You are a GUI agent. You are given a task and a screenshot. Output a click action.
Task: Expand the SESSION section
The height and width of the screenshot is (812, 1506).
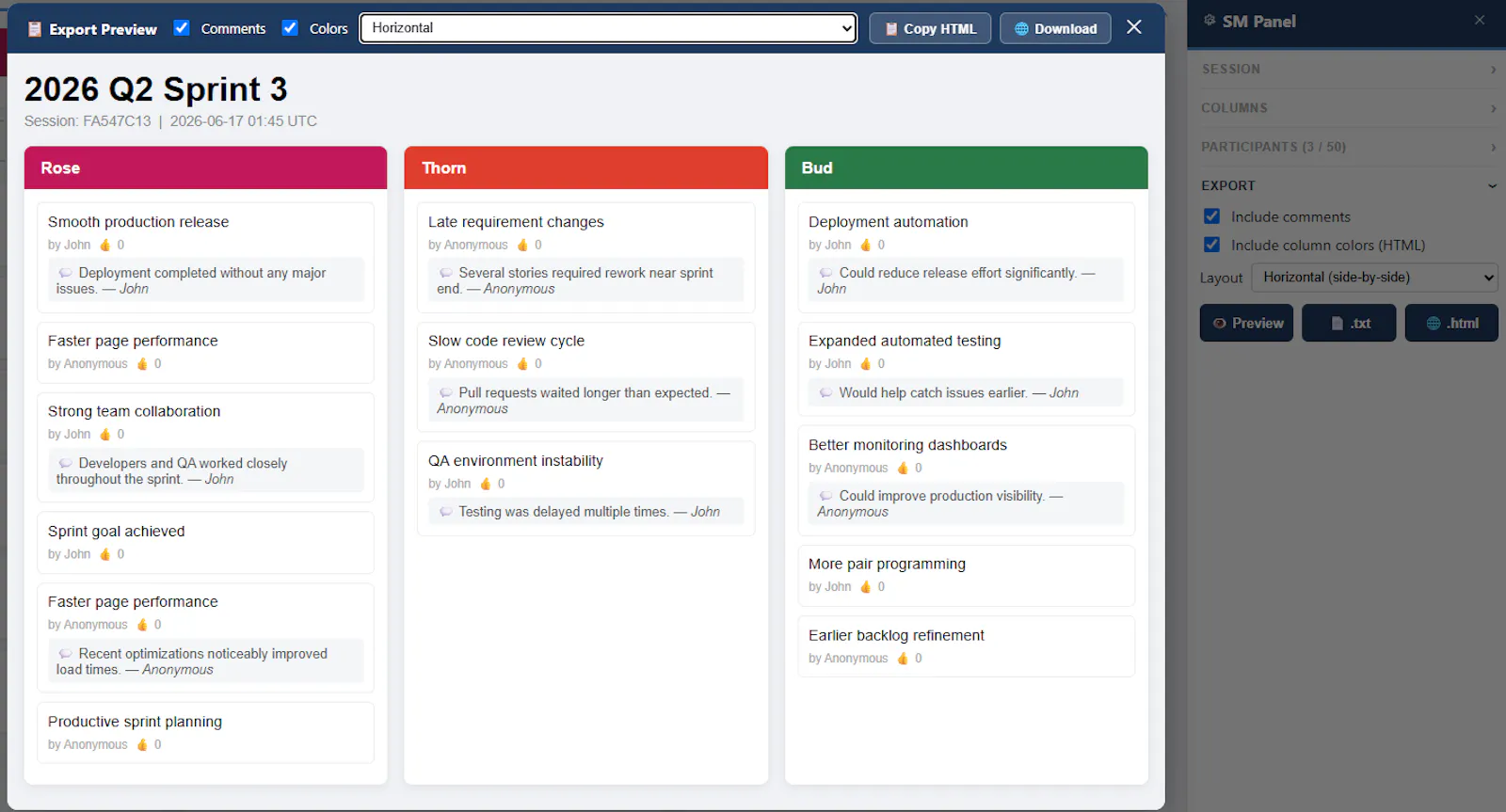tap(1348, 70)
